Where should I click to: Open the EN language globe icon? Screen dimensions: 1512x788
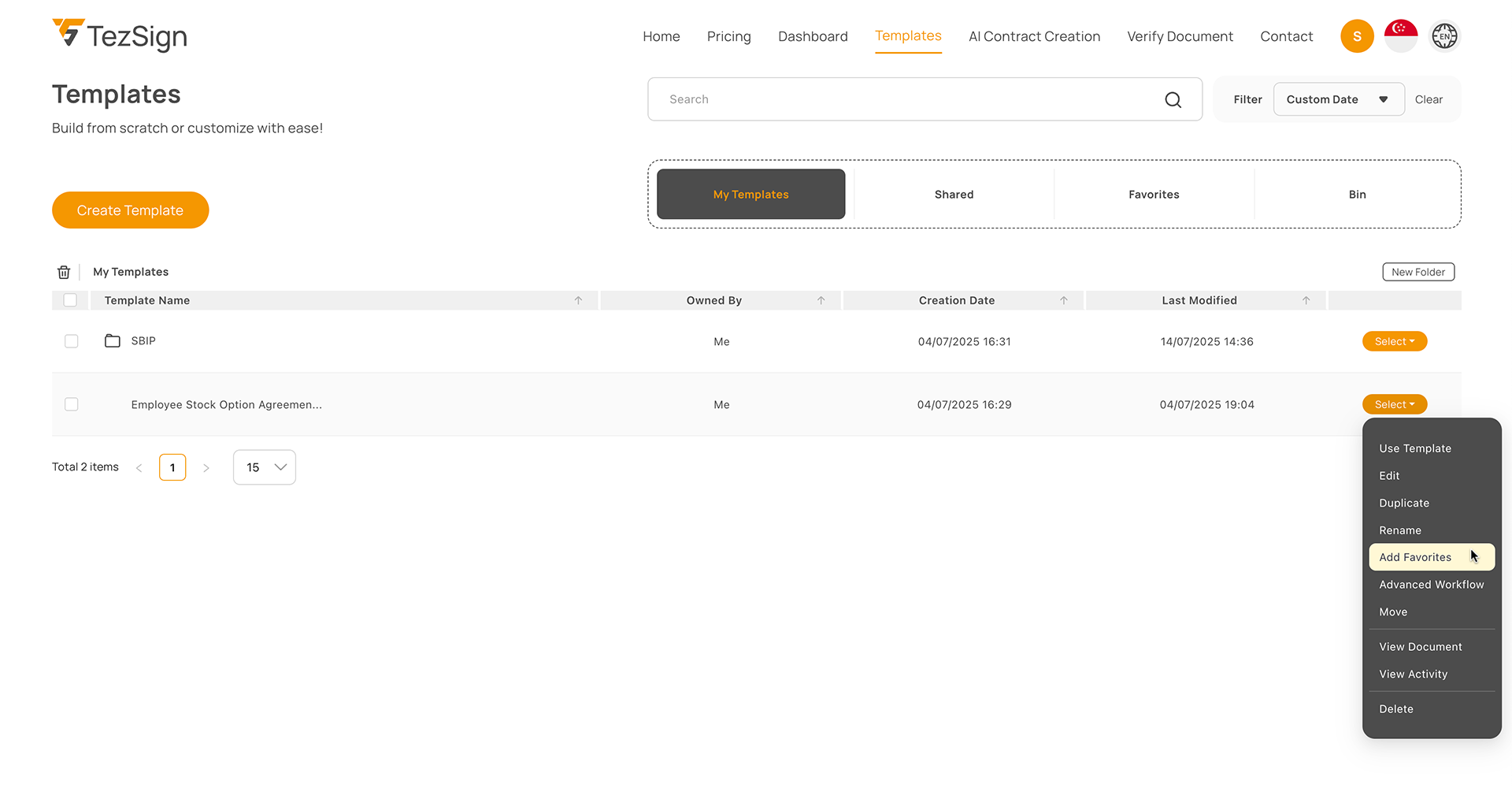pos(1444,36)
